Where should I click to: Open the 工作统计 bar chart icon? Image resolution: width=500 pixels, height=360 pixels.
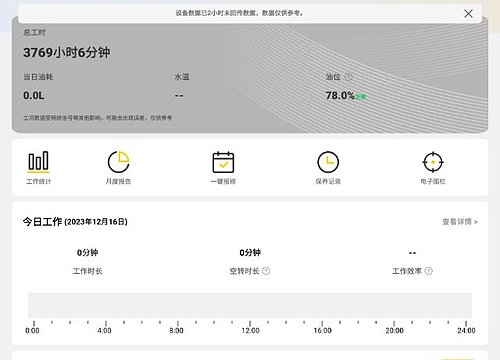pyautogui.click(x=38, y=162)
